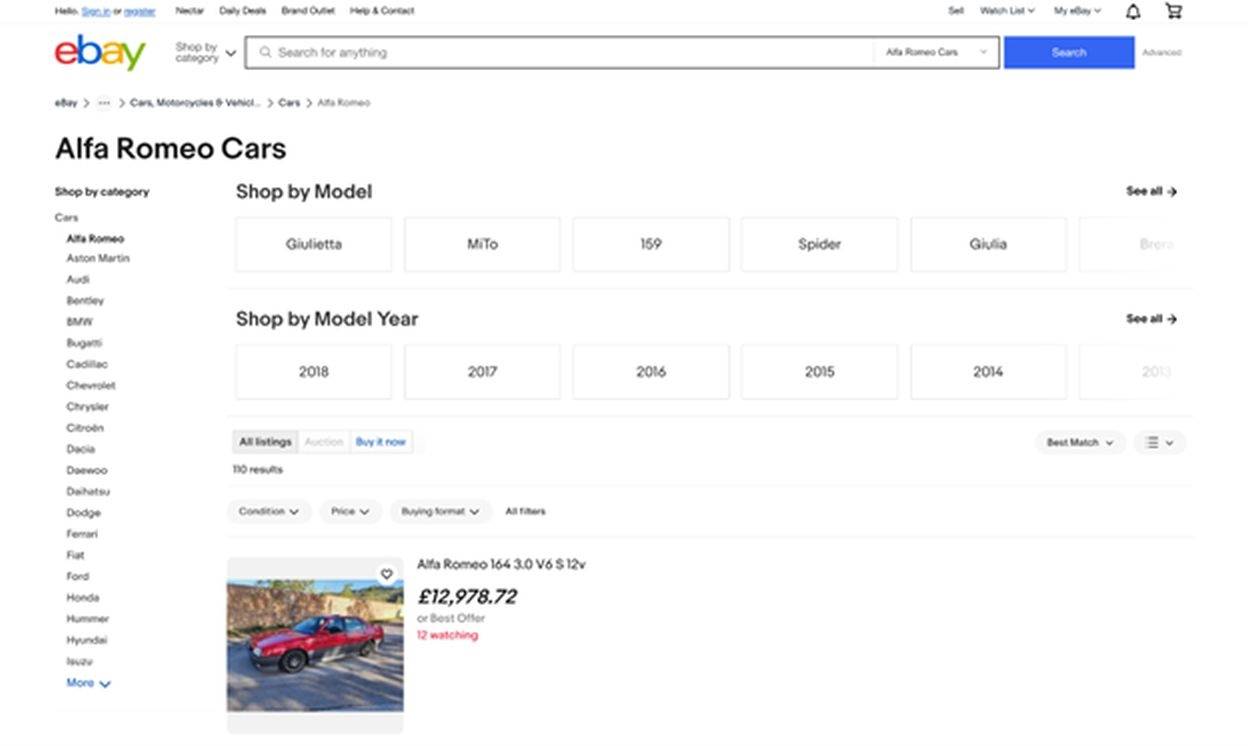
Task: Open Alfa Romeo 164 3.0 V6 S 12v listing title
Action: click(501, 565)
